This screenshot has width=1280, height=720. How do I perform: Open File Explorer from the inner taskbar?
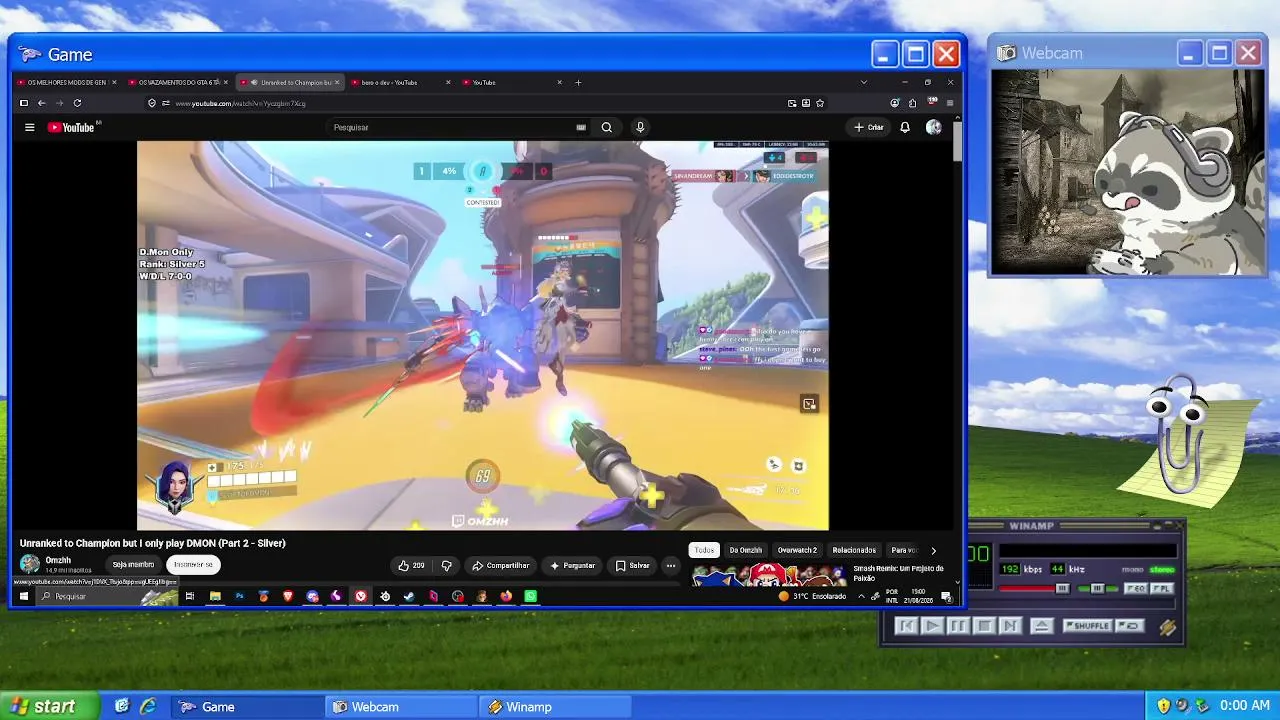point(215,596)
